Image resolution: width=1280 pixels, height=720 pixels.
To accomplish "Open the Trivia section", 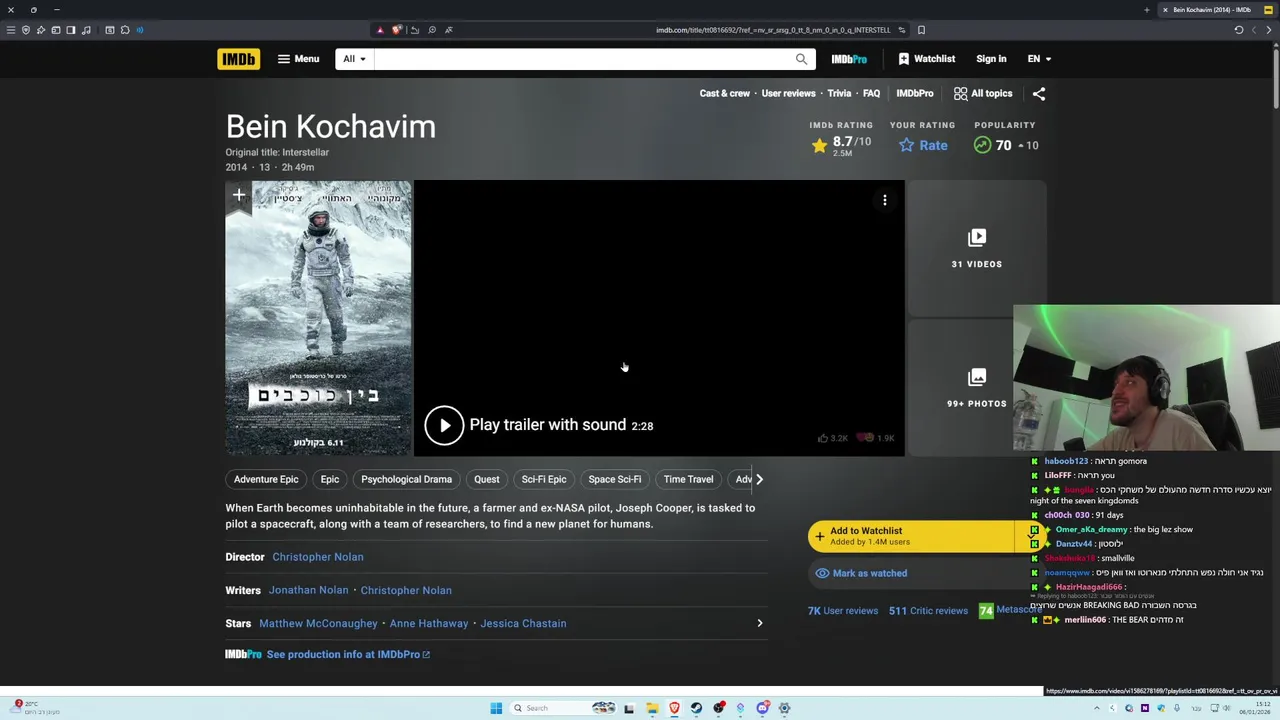I will [x=839, y=93].
